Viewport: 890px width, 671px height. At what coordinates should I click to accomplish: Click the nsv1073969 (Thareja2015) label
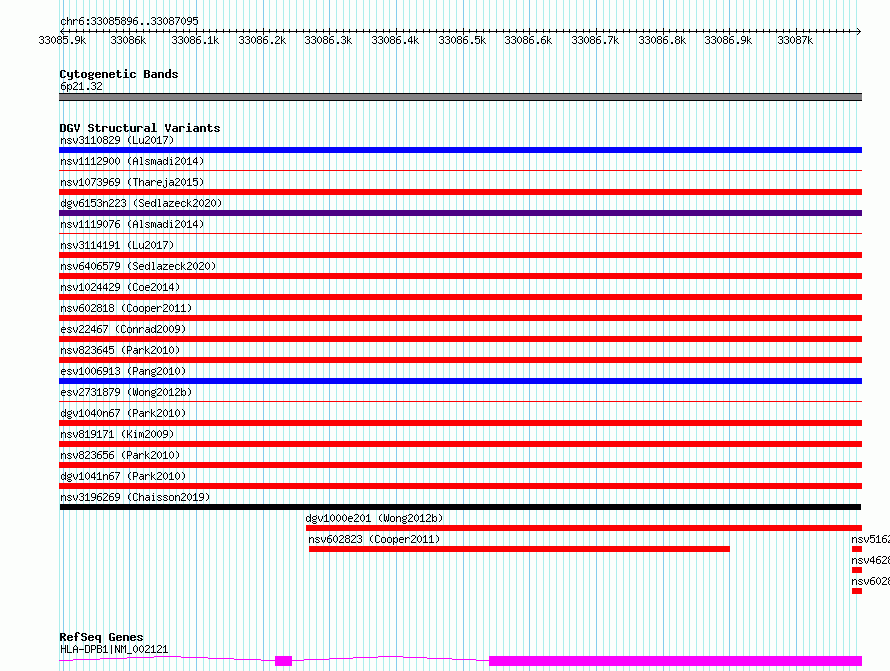[132, 182]
